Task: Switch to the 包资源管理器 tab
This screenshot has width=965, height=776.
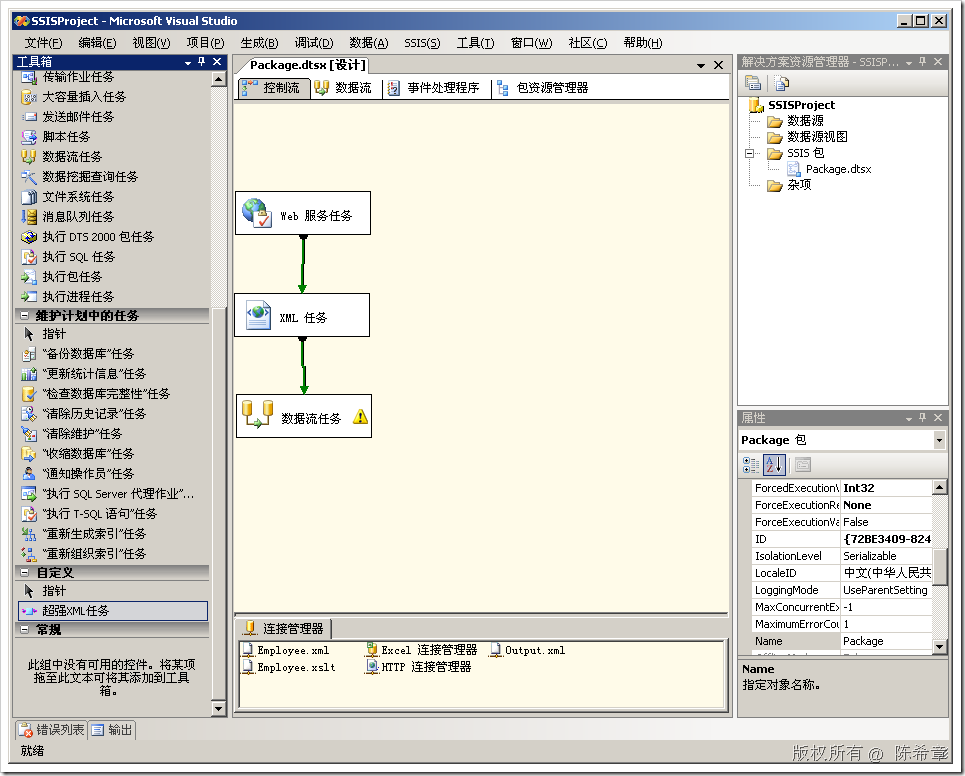Action: tap(543, 88)
